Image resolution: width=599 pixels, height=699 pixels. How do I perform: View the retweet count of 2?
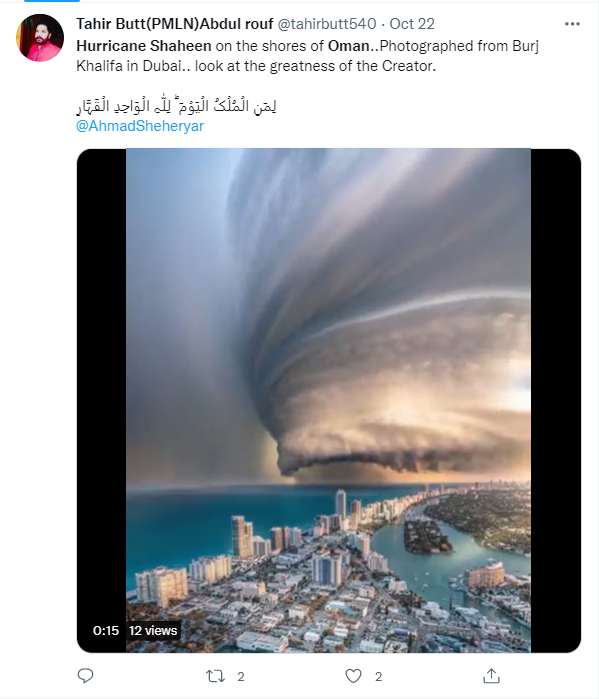point(241,677)
